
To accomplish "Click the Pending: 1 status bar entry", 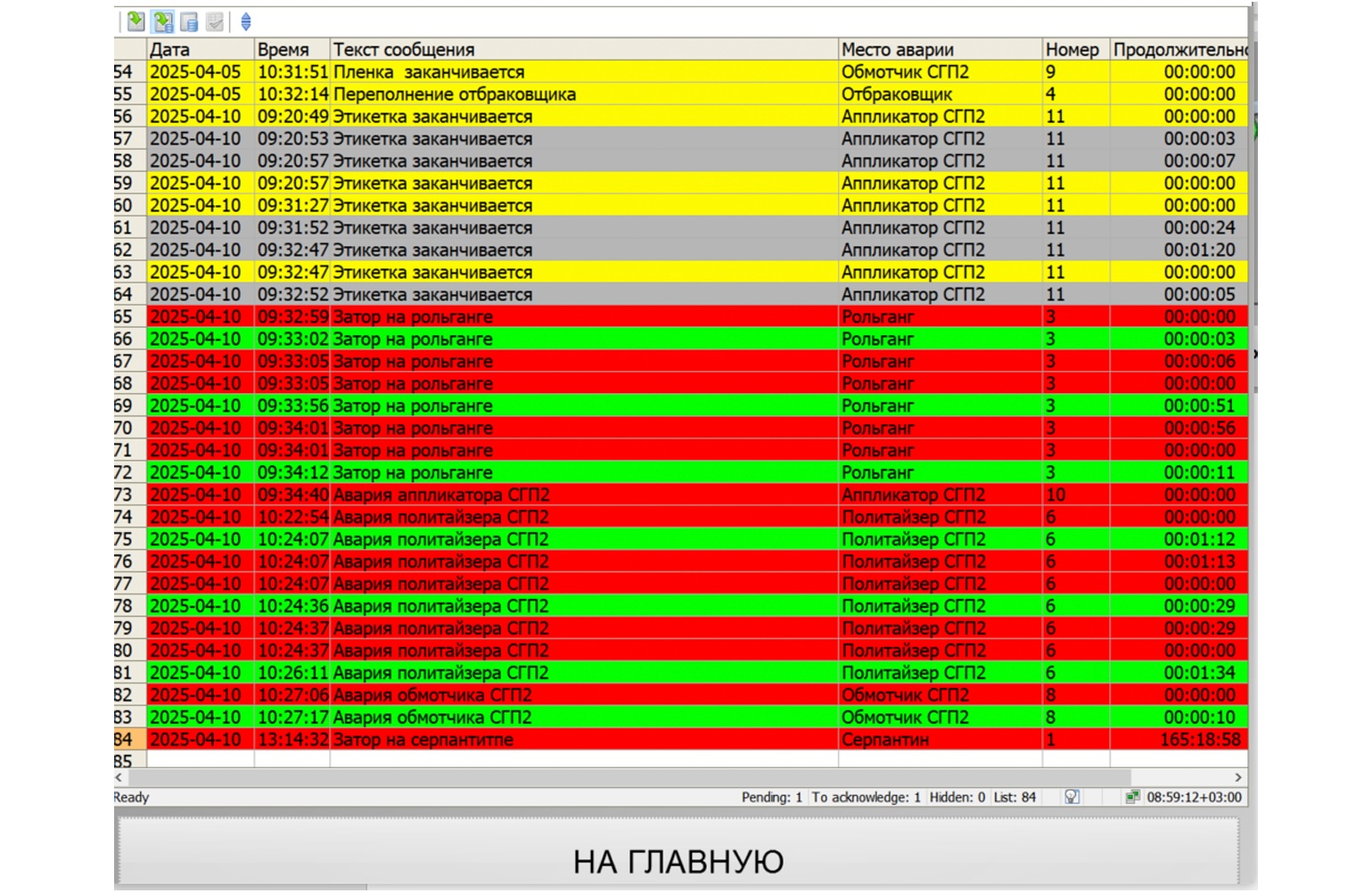I will (x=772, y=798).
